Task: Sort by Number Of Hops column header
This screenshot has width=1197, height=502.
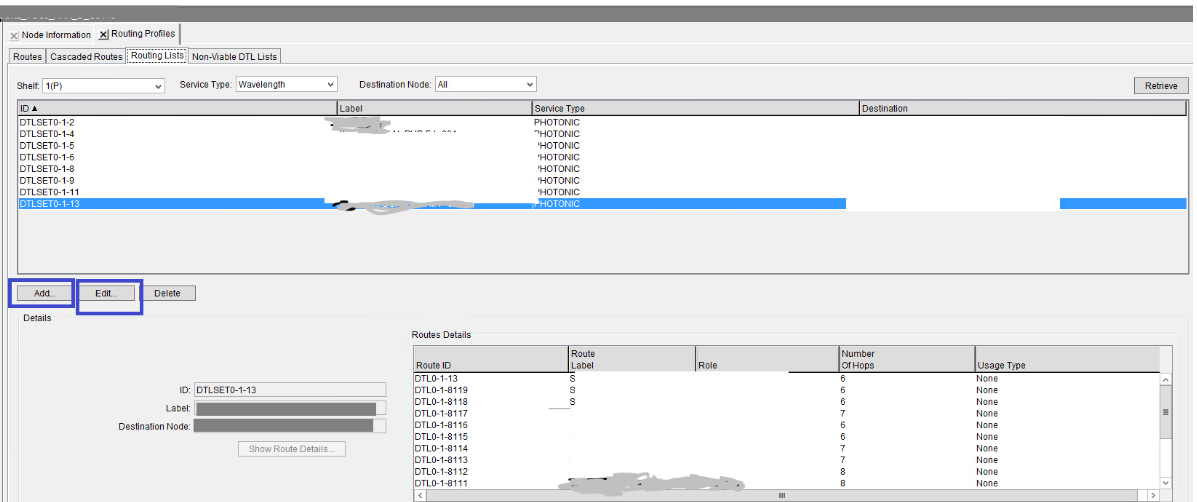Action: click(x=907, y=359)
